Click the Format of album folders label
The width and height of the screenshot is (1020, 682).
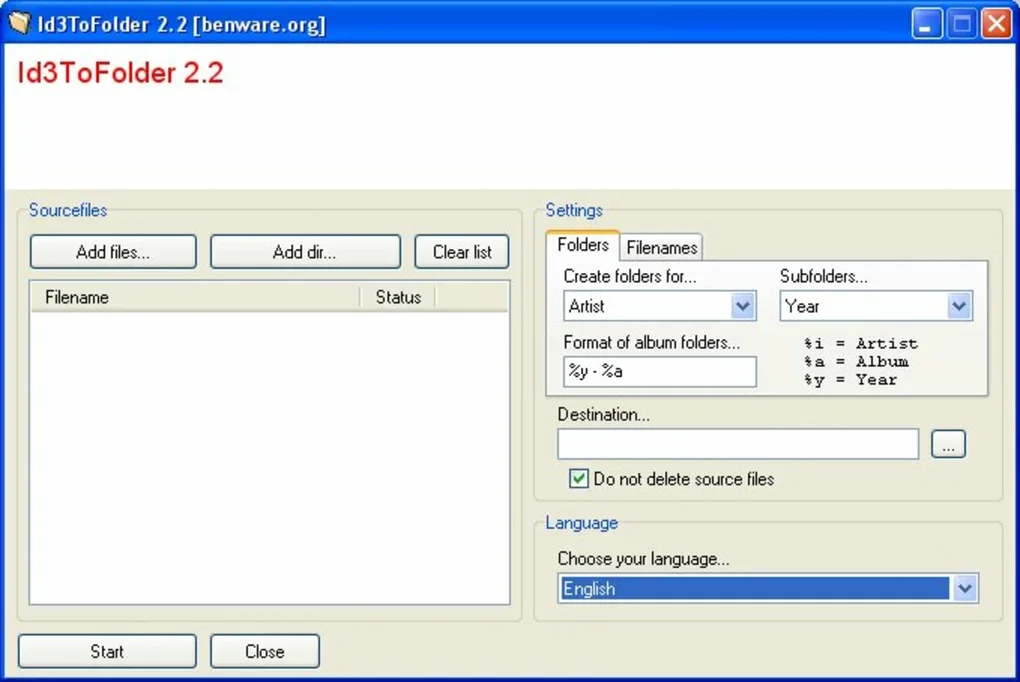tap(652, 342)
